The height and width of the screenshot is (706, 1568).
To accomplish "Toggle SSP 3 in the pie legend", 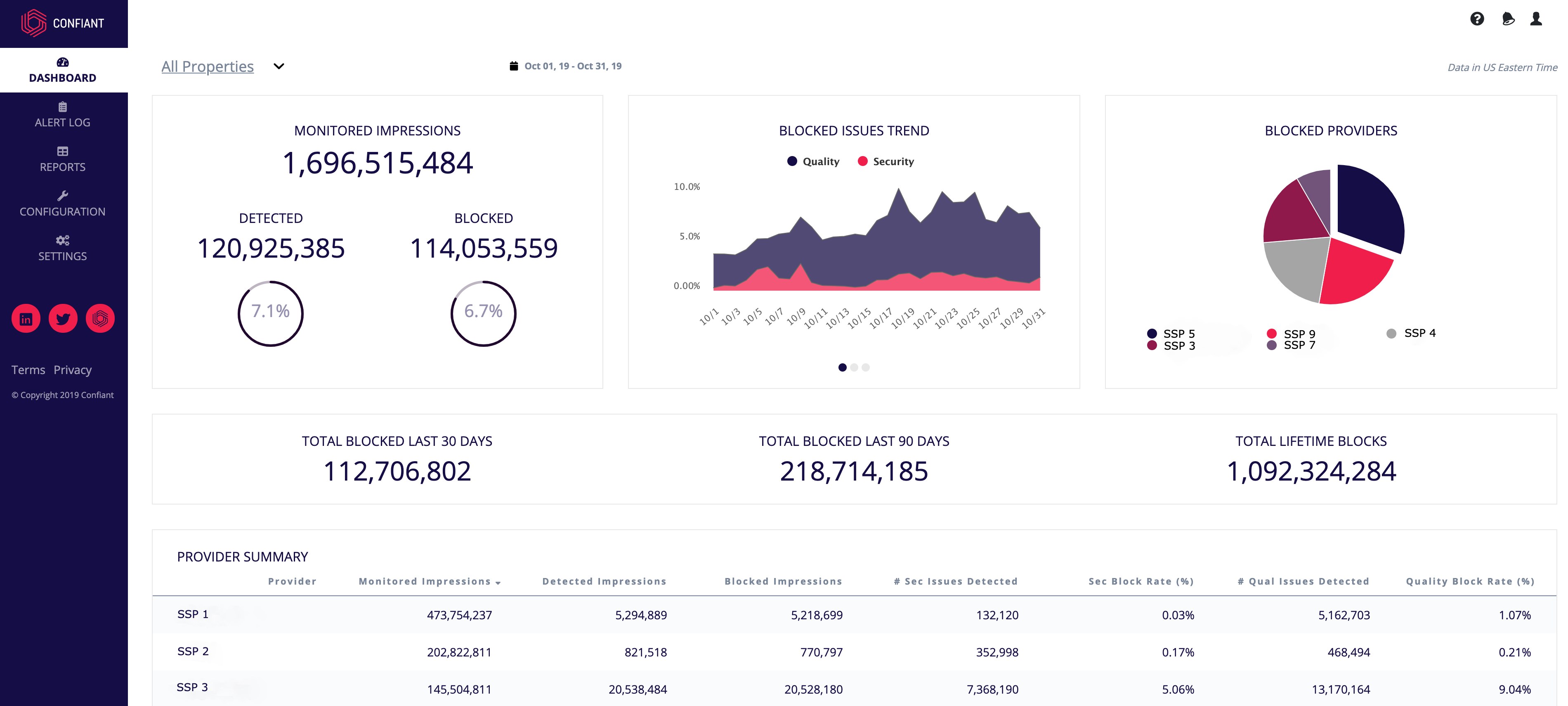I will pos(1171,346).
